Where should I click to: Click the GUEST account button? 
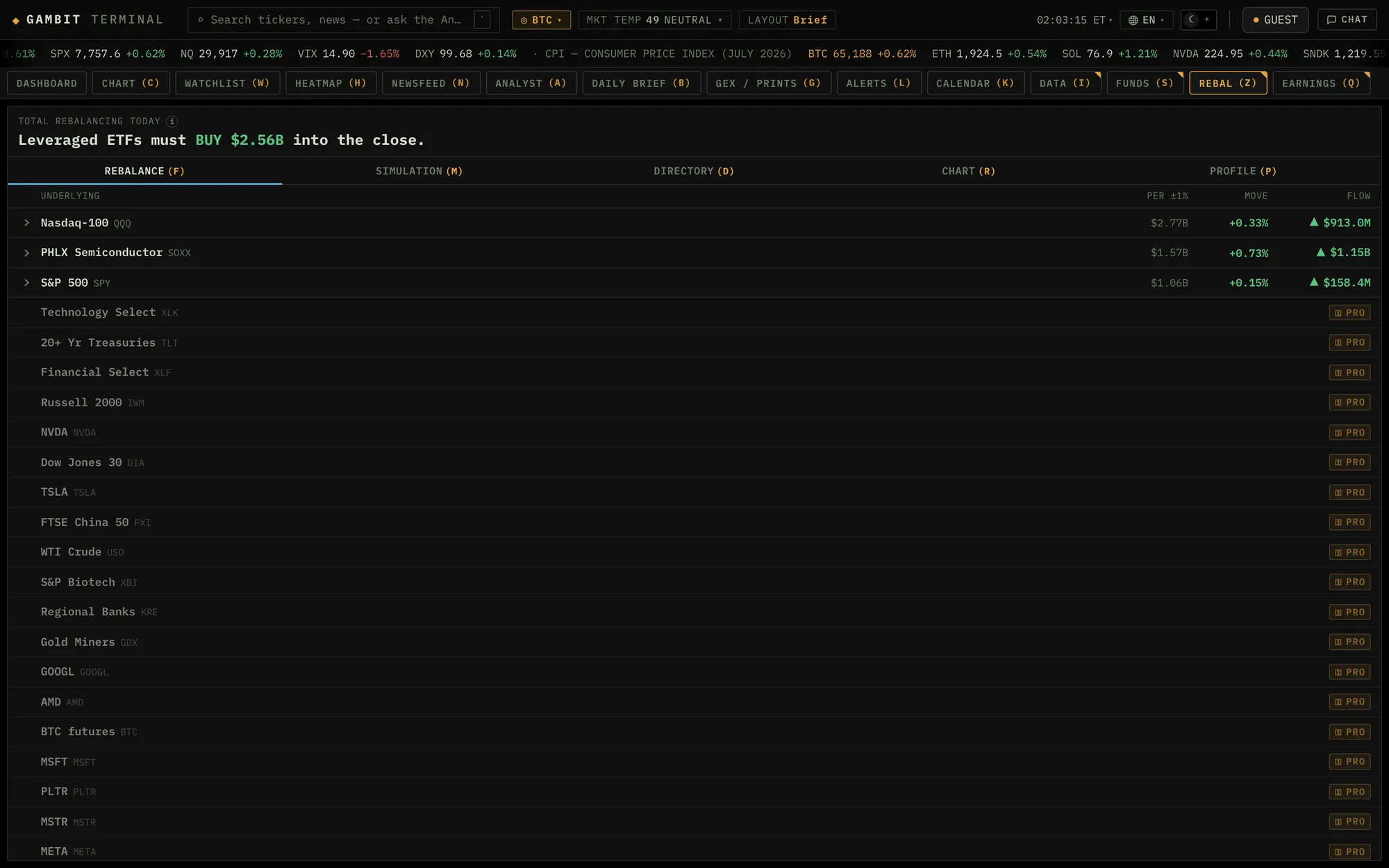[x=1275, y=20]
